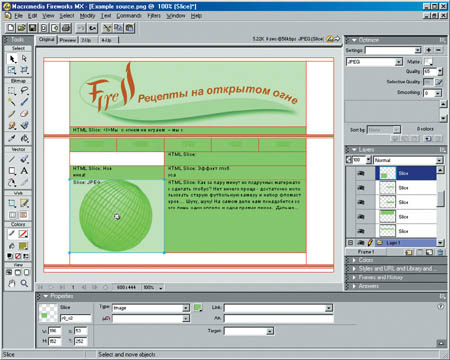The image size is (450, 360).
Task: Open the Matte color swatch
Action: [x=428, y=62]
